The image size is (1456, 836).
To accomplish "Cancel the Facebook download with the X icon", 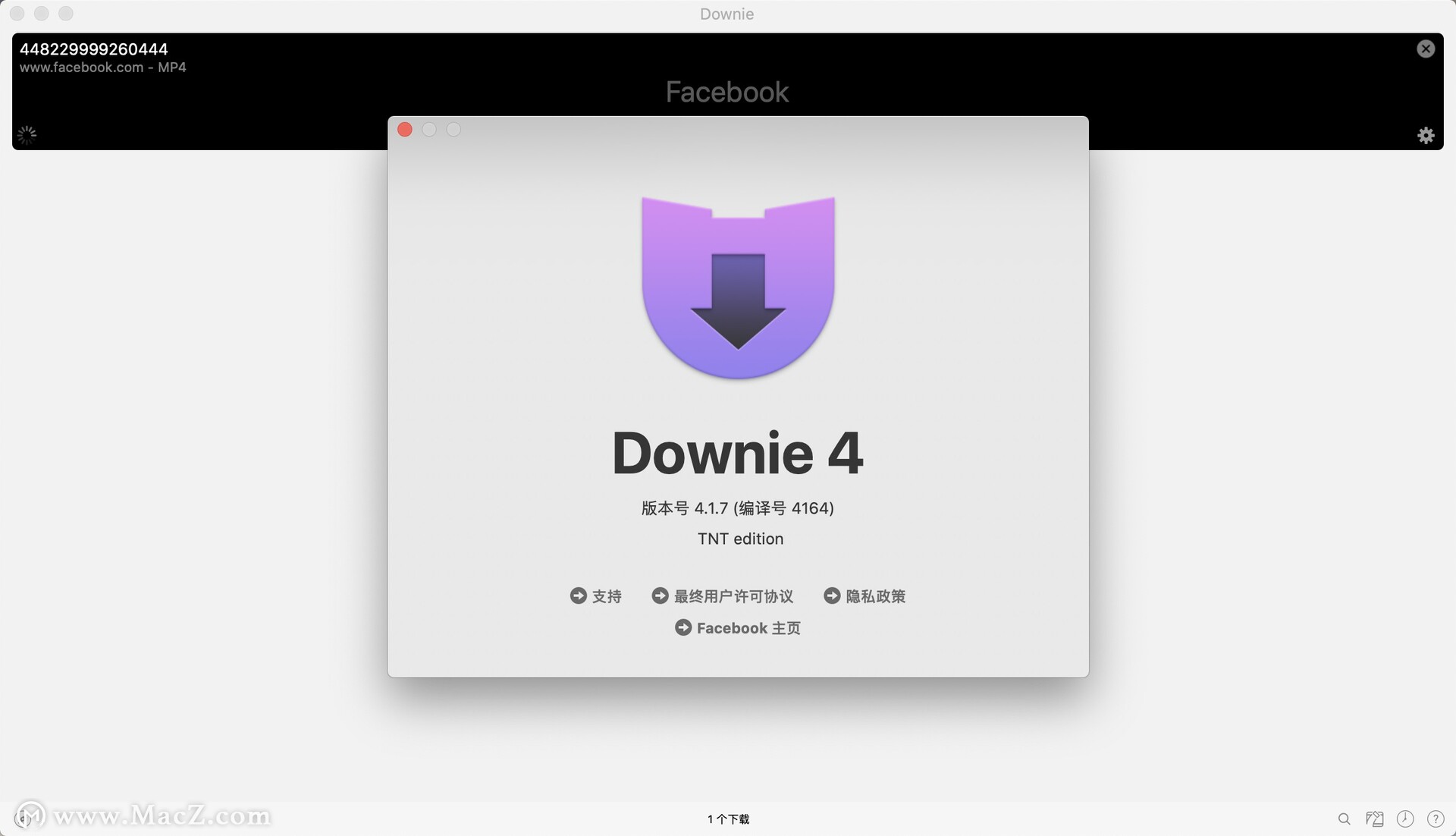I will pyautogui.click(x=1426, y=49).
